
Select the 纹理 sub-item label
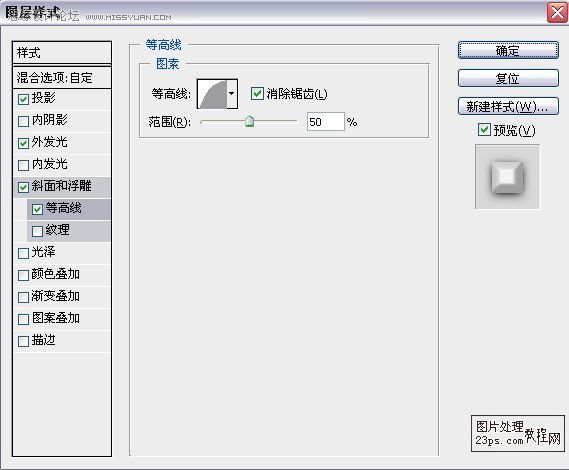click(x=57, y=230)
